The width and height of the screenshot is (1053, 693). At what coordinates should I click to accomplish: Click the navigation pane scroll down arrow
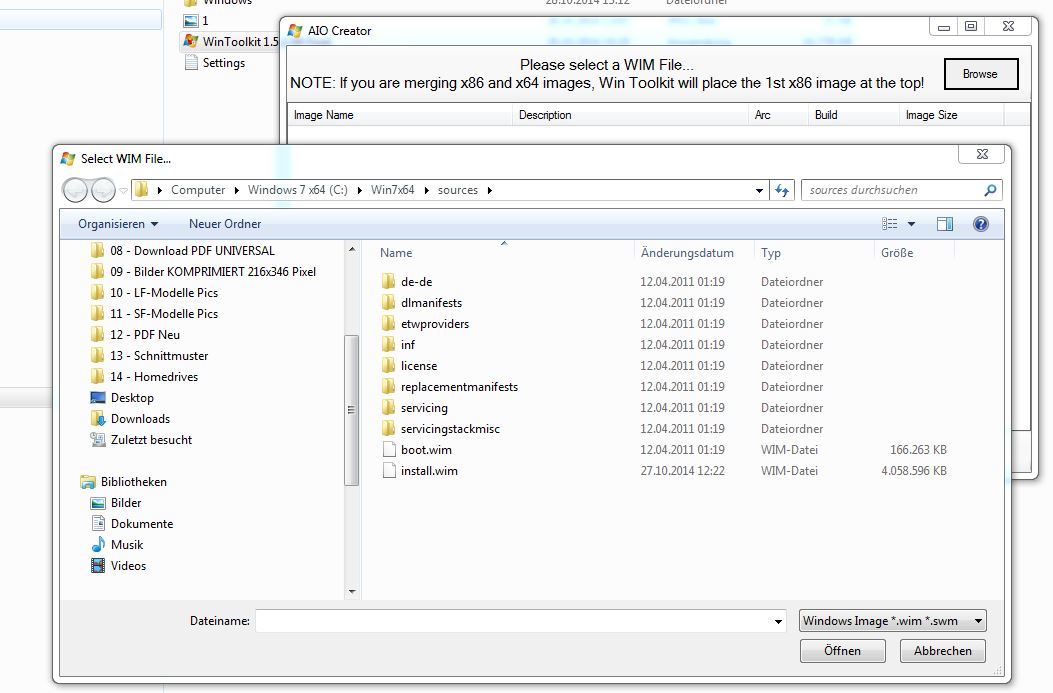tap(352, 592)
